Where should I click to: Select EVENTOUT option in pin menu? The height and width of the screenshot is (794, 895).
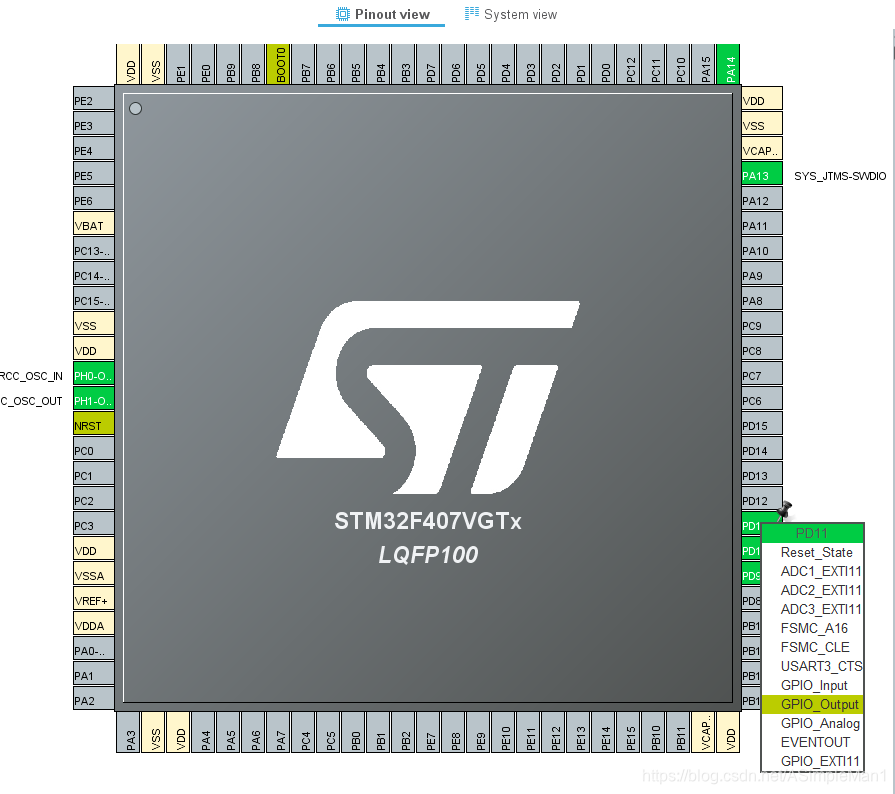point(812,742)
